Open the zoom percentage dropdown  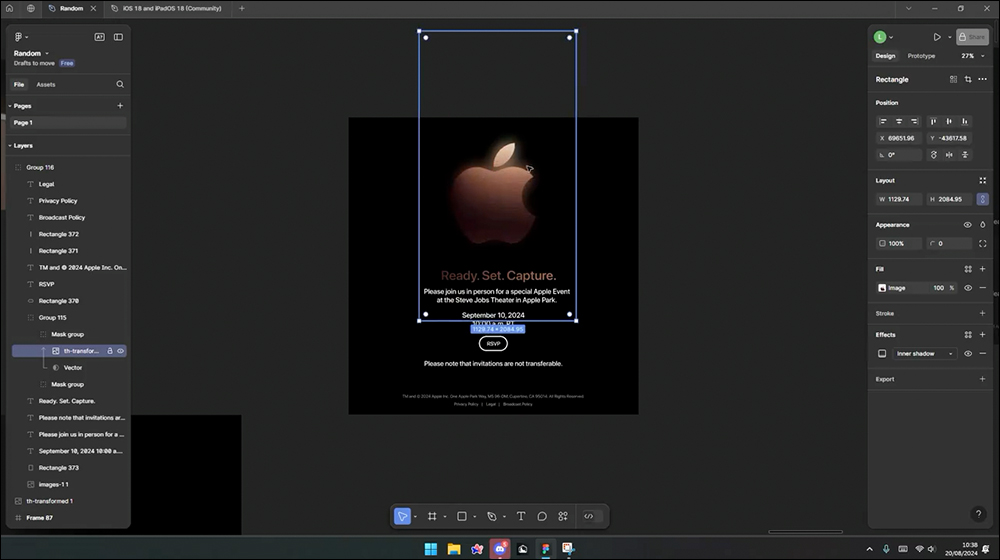pyautogui.click(x=973, y=55)
